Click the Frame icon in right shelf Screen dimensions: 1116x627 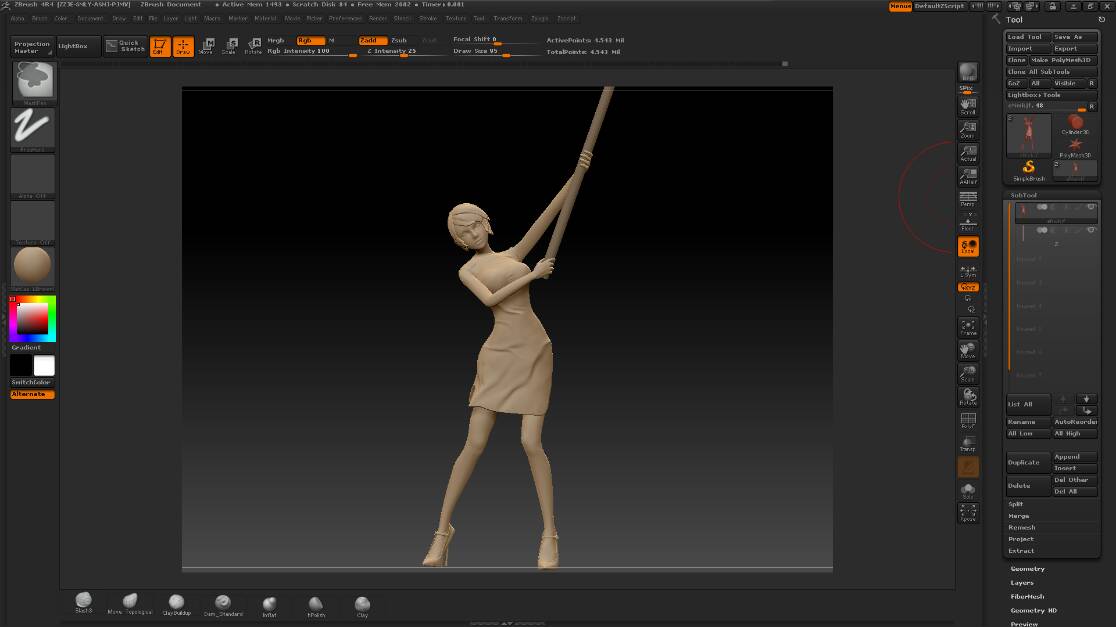tap(967, 327)
